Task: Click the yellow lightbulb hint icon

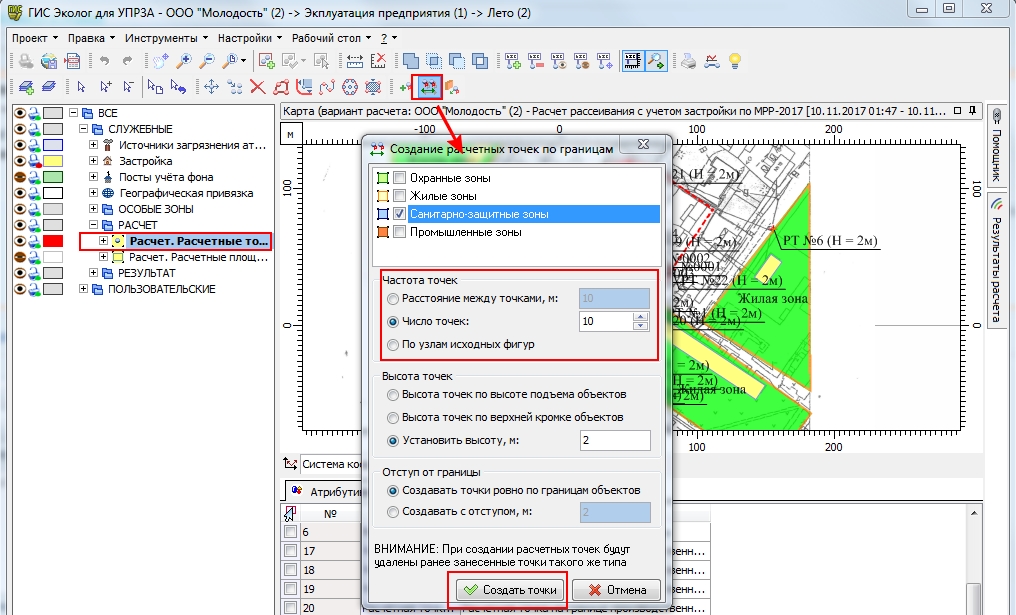Action: click(x=734, y=61)
